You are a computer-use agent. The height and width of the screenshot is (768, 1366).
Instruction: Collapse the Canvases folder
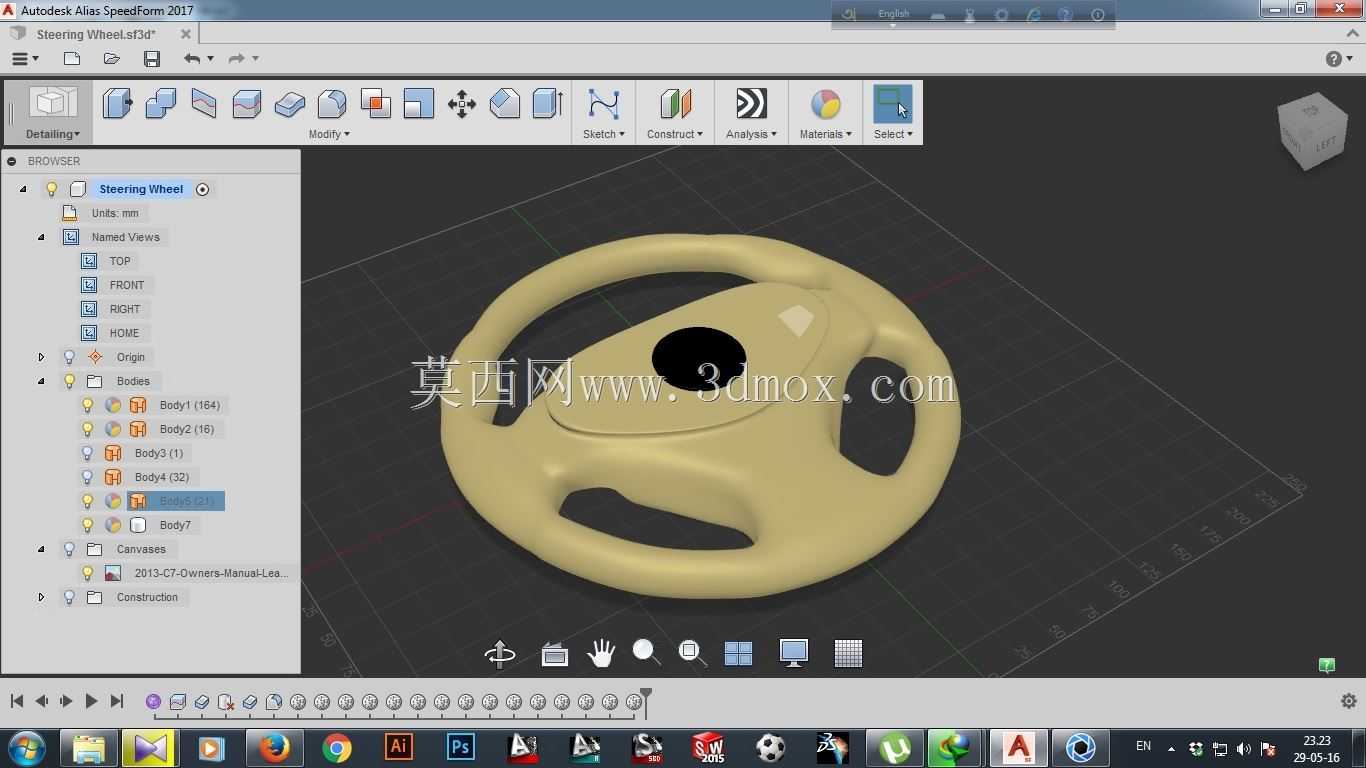(41, 549)
